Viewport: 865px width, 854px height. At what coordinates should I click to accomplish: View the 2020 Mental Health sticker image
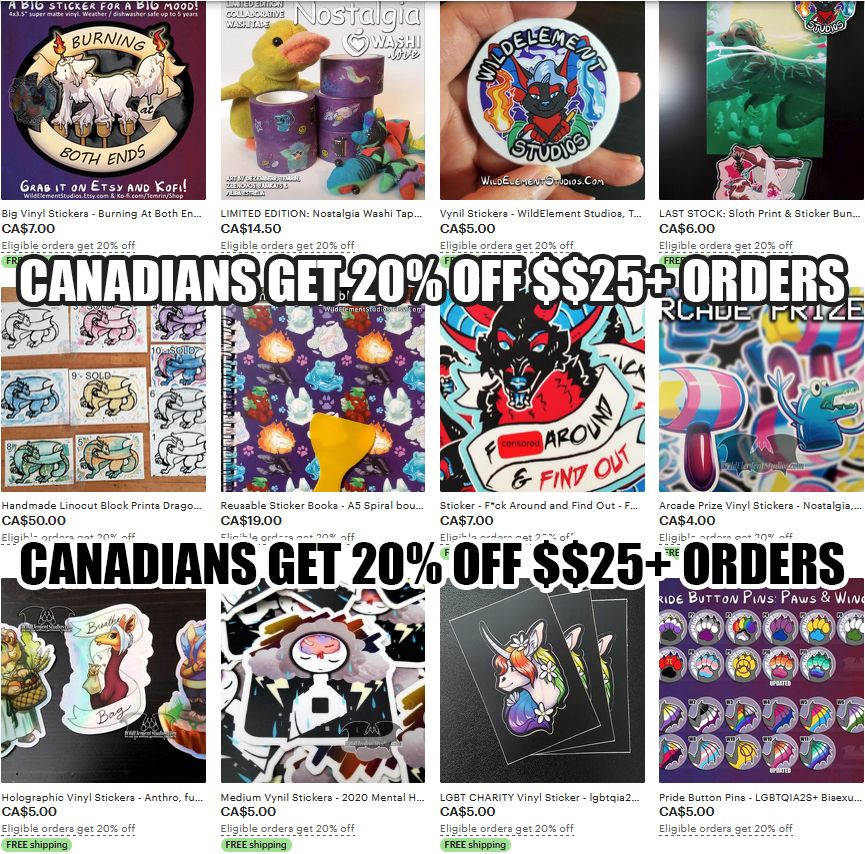[323, 684]
